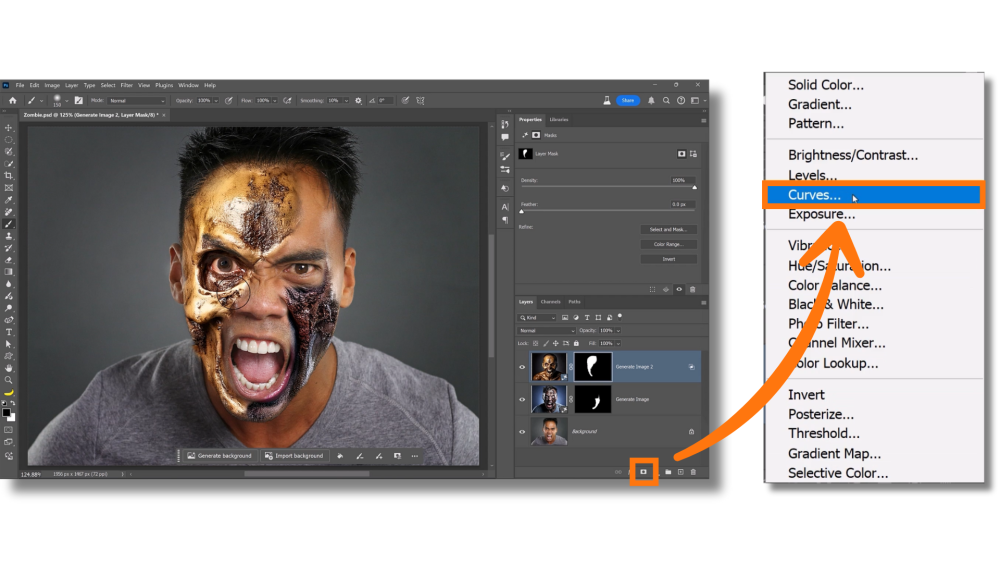Select the Move tool

point(9,128)
